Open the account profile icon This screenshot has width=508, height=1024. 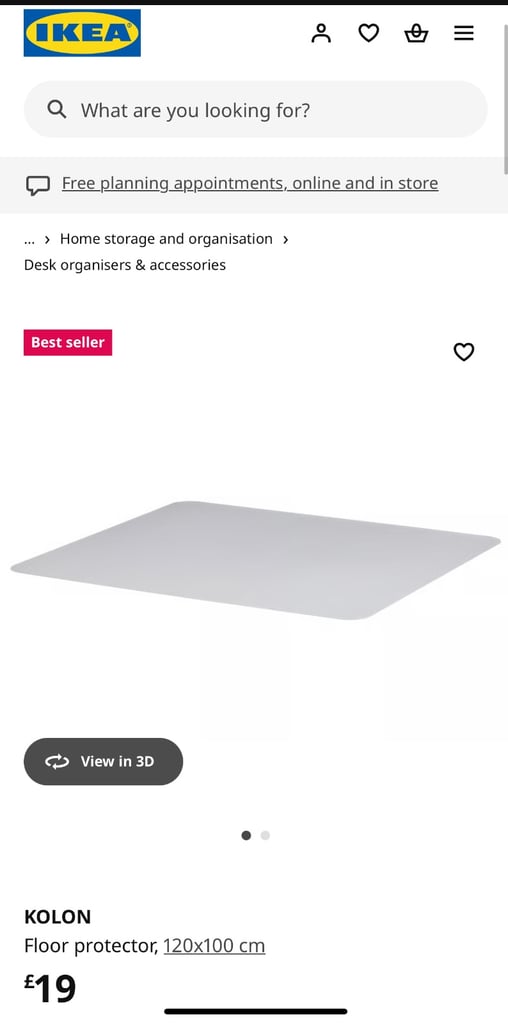[x=321, y=33]
